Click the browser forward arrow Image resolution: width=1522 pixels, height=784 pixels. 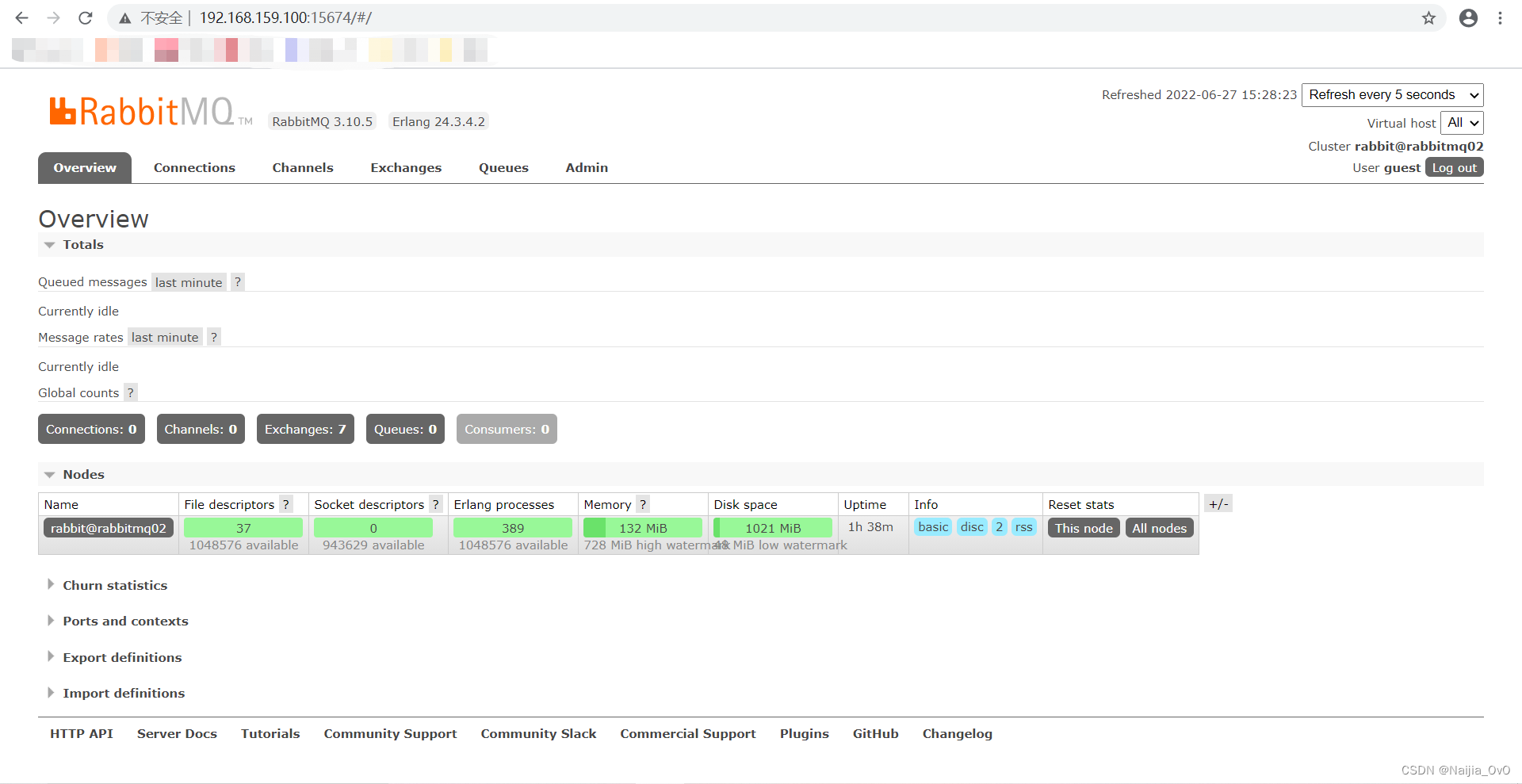(x=53, y=17)
